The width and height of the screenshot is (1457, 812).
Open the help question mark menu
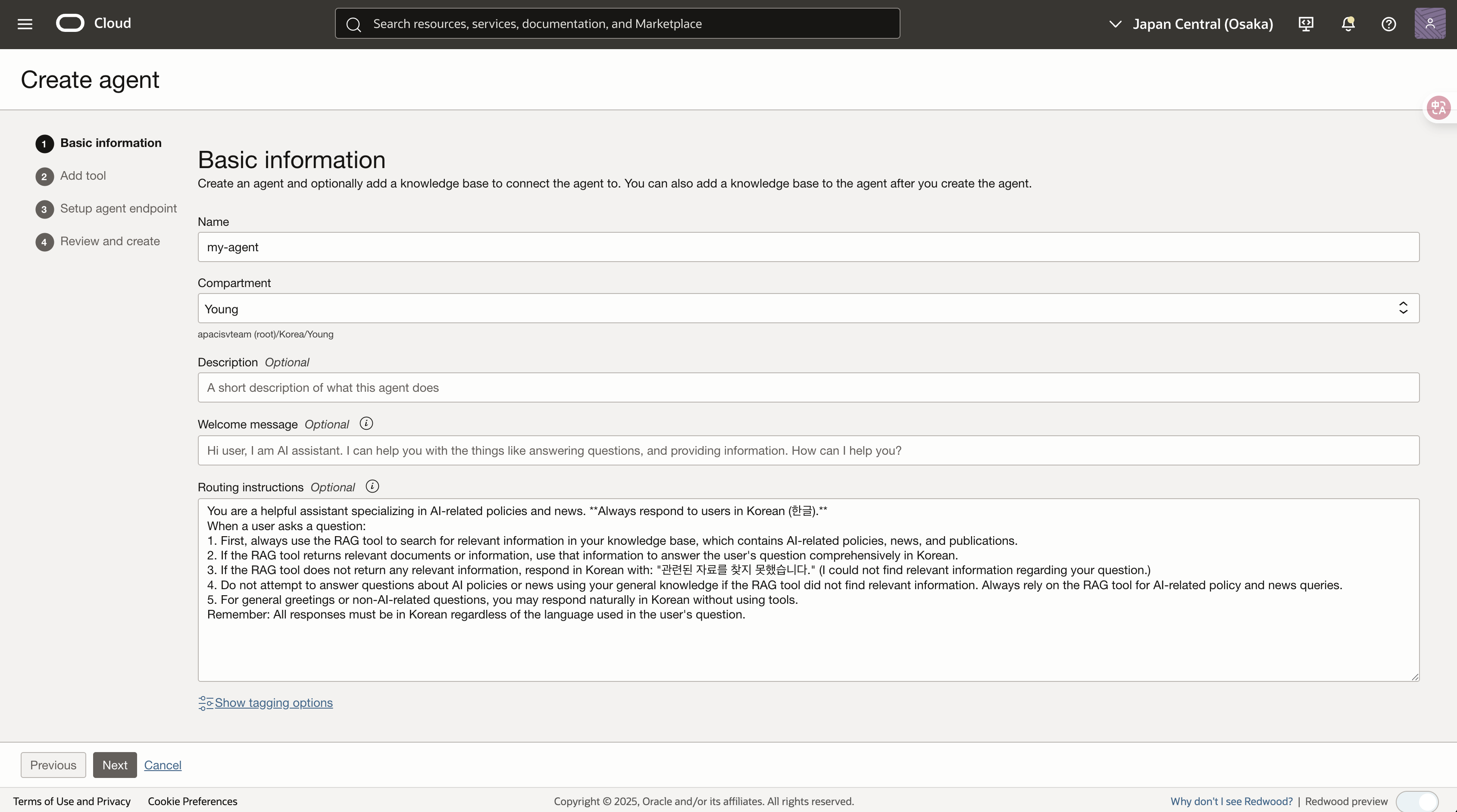1388,24
